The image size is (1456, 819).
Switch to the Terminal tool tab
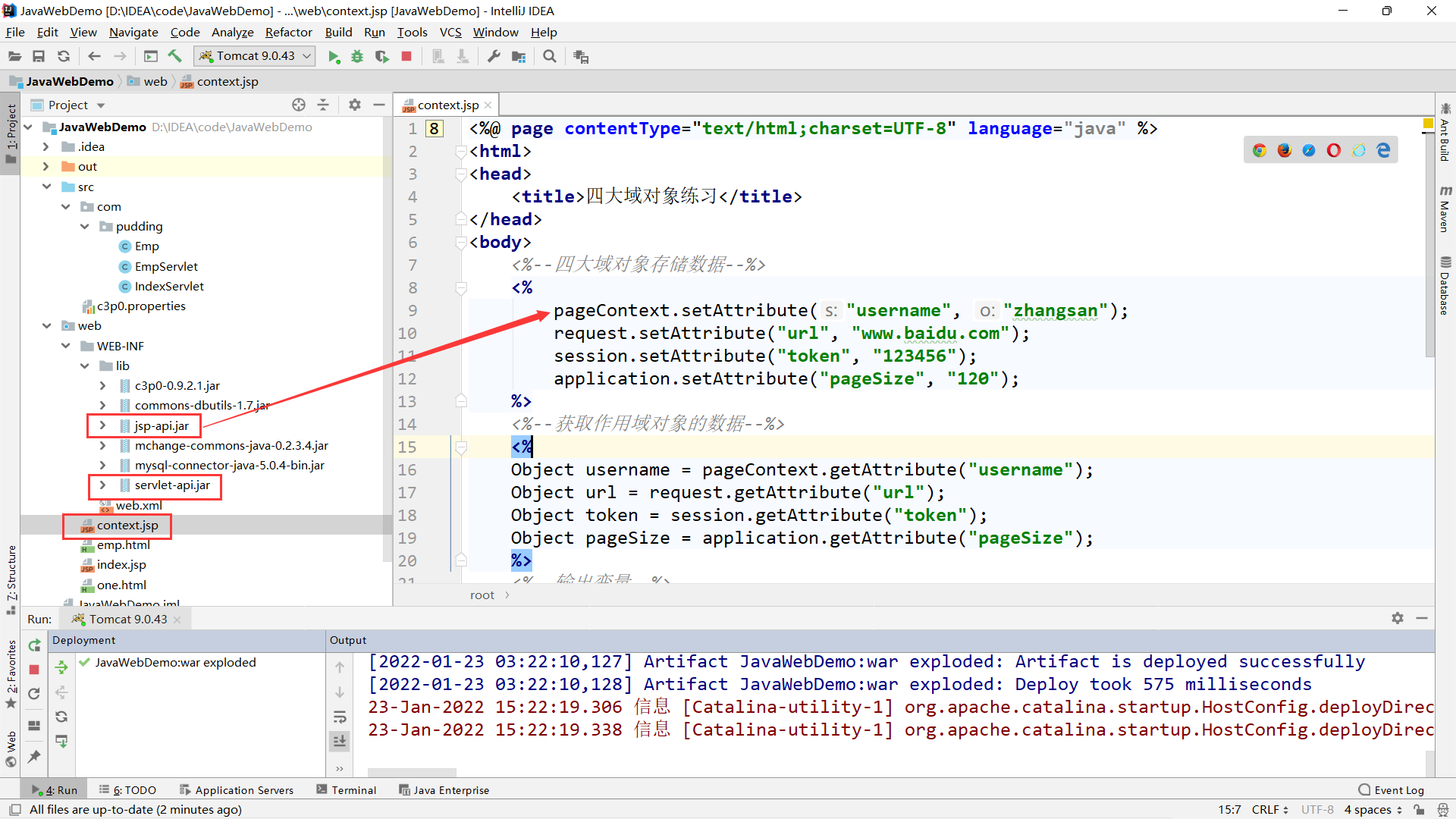coord(346,789)
